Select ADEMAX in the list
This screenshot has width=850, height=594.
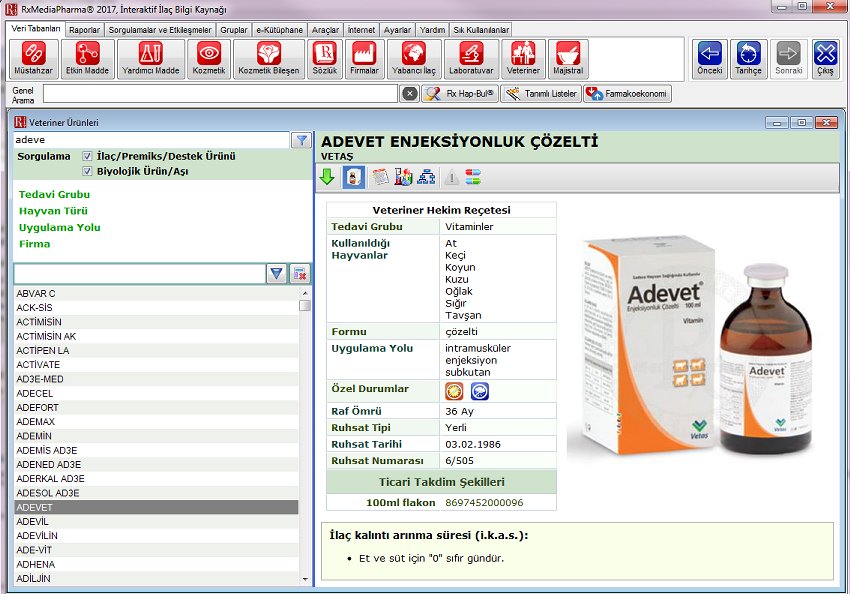point(156,422)
